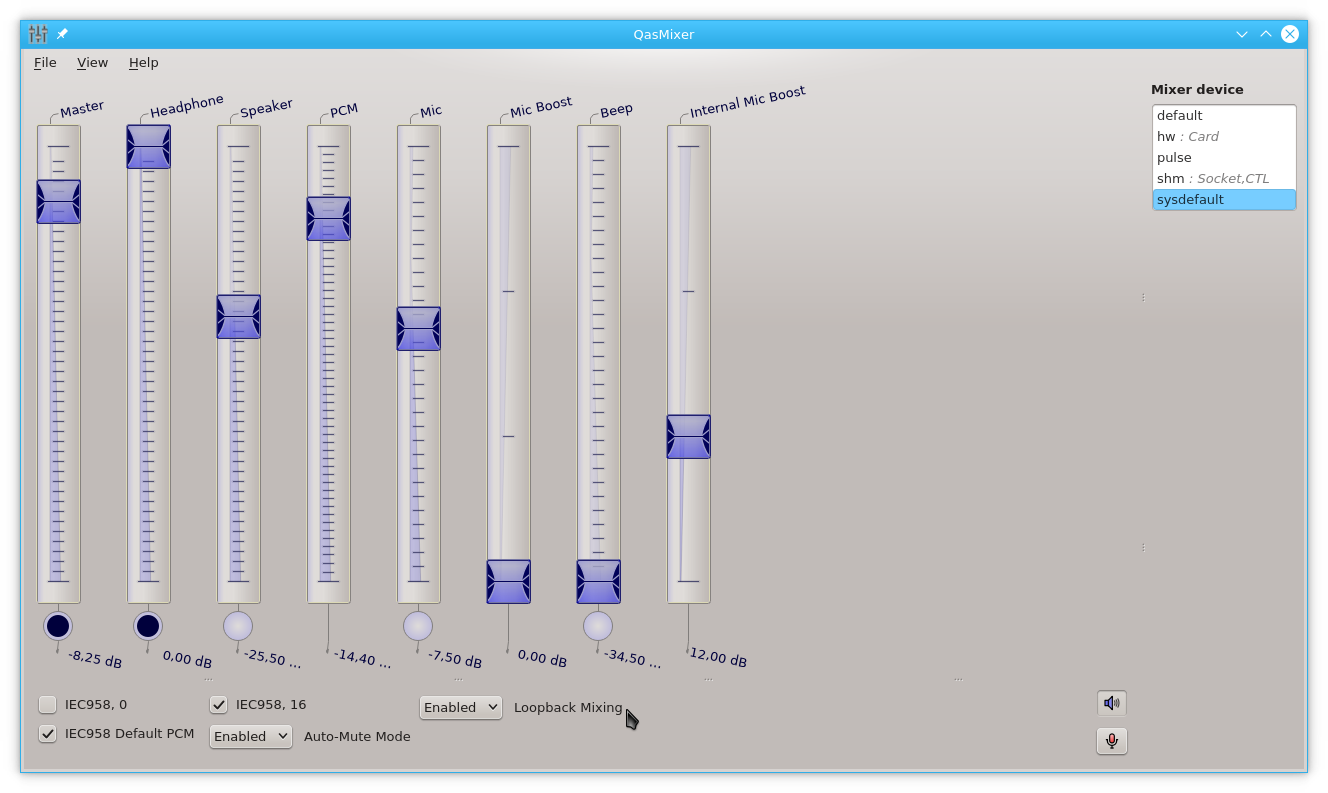1328x793 pixels.
Task: Click the 12,00 dB Internal Mic Boost value
Action: [718, 658]
